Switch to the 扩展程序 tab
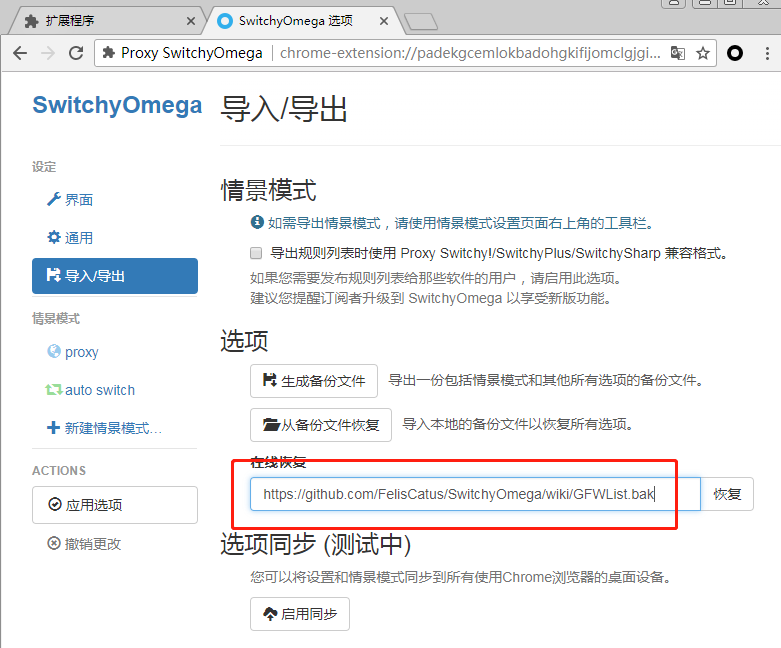 tap(107, 21)
